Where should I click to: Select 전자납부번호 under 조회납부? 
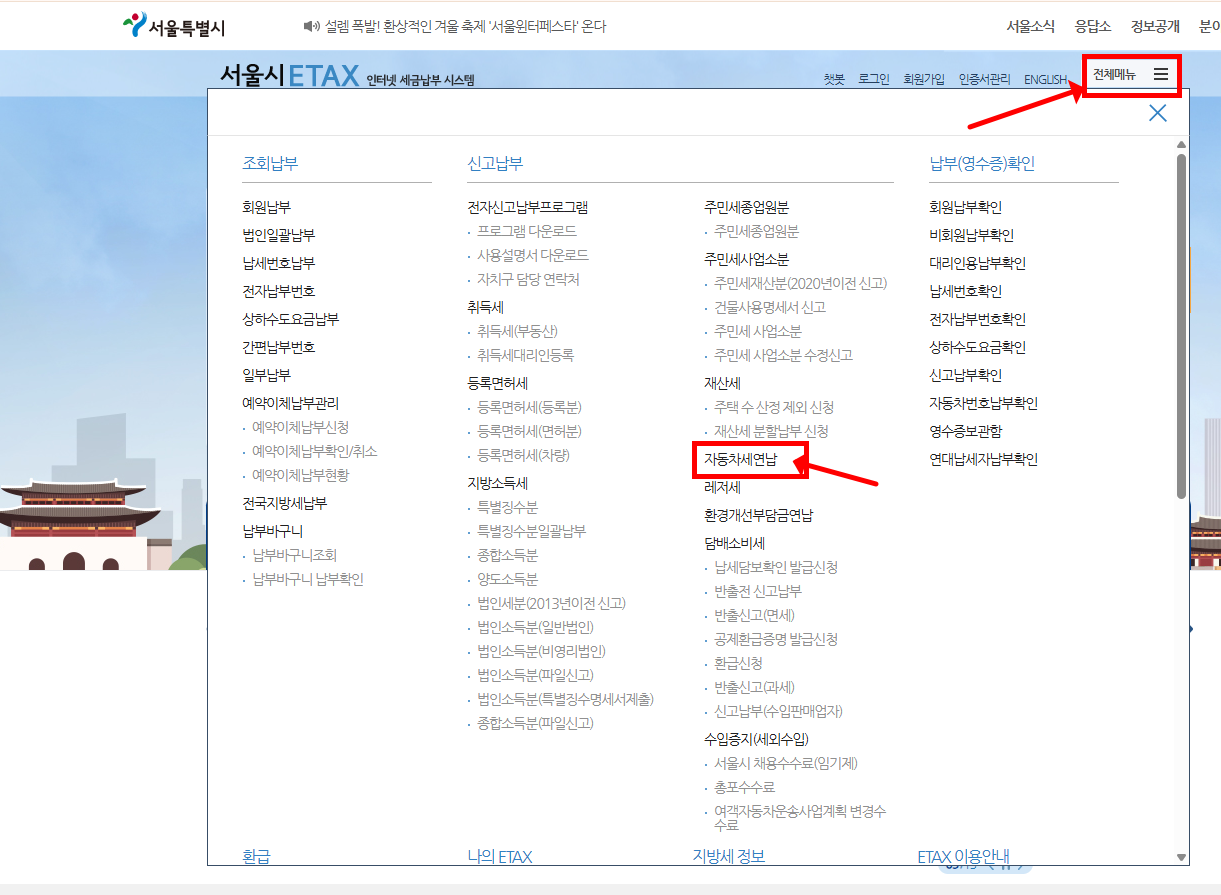coord(278,291)
